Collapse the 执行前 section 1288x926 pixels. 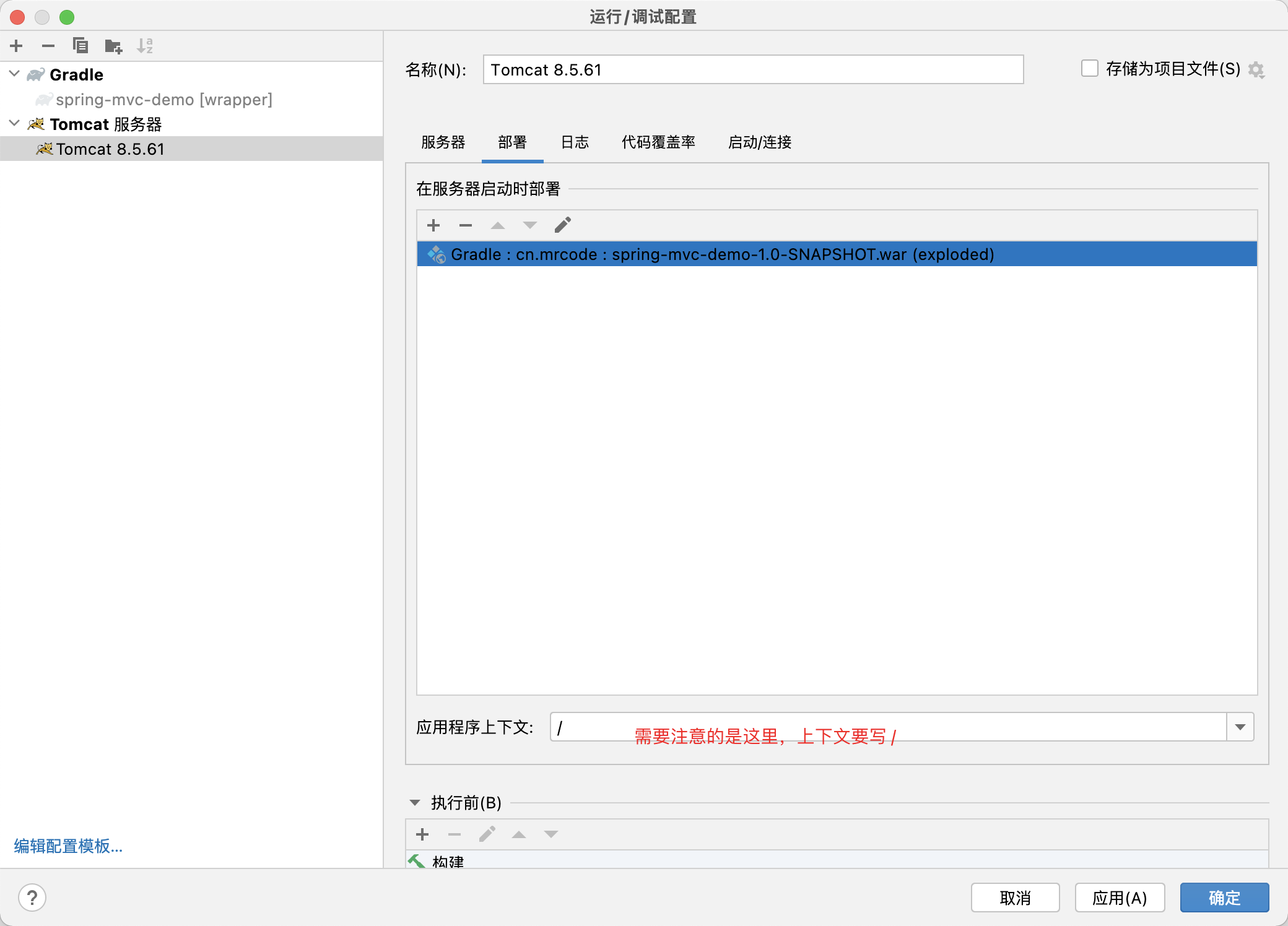[415, 803]
